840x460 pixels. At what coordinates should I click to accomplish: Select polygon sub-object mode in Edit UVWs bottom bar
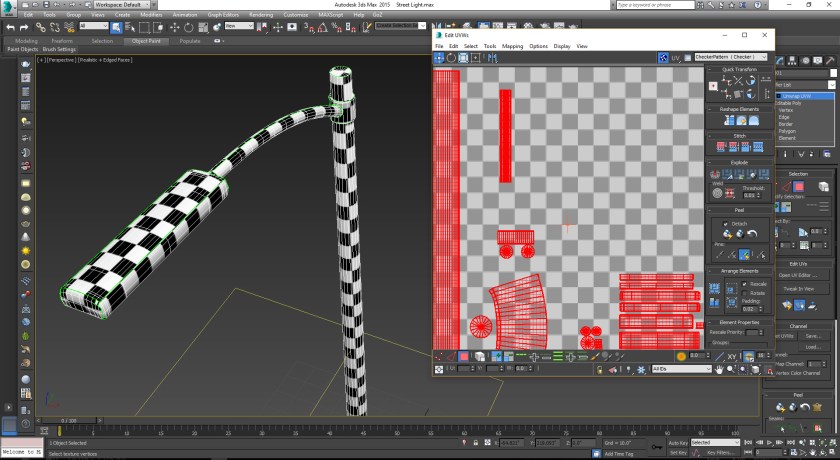(x=463, y=356)
